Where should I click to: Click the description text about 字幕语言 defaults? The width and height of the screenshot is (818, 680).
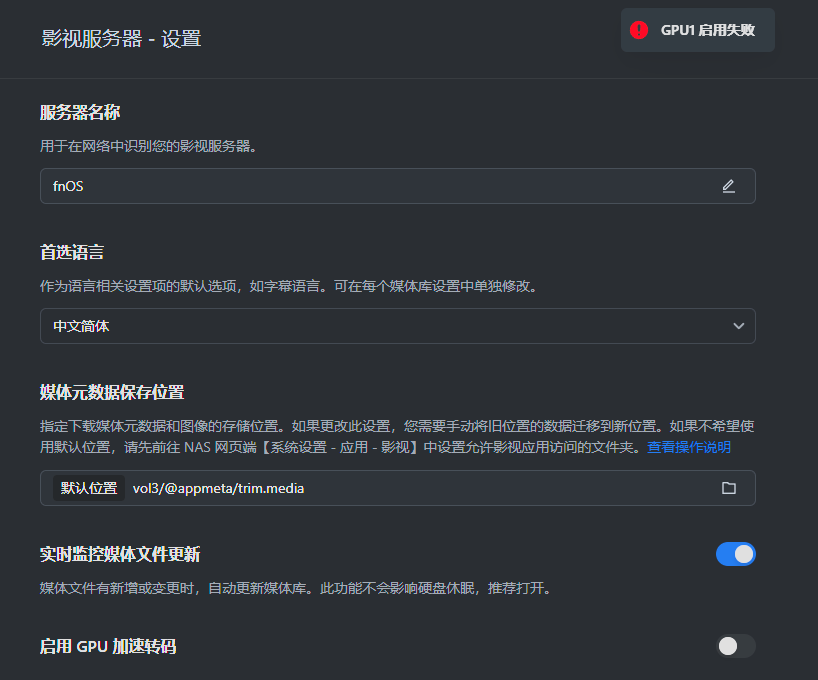[x=290, y=286]
